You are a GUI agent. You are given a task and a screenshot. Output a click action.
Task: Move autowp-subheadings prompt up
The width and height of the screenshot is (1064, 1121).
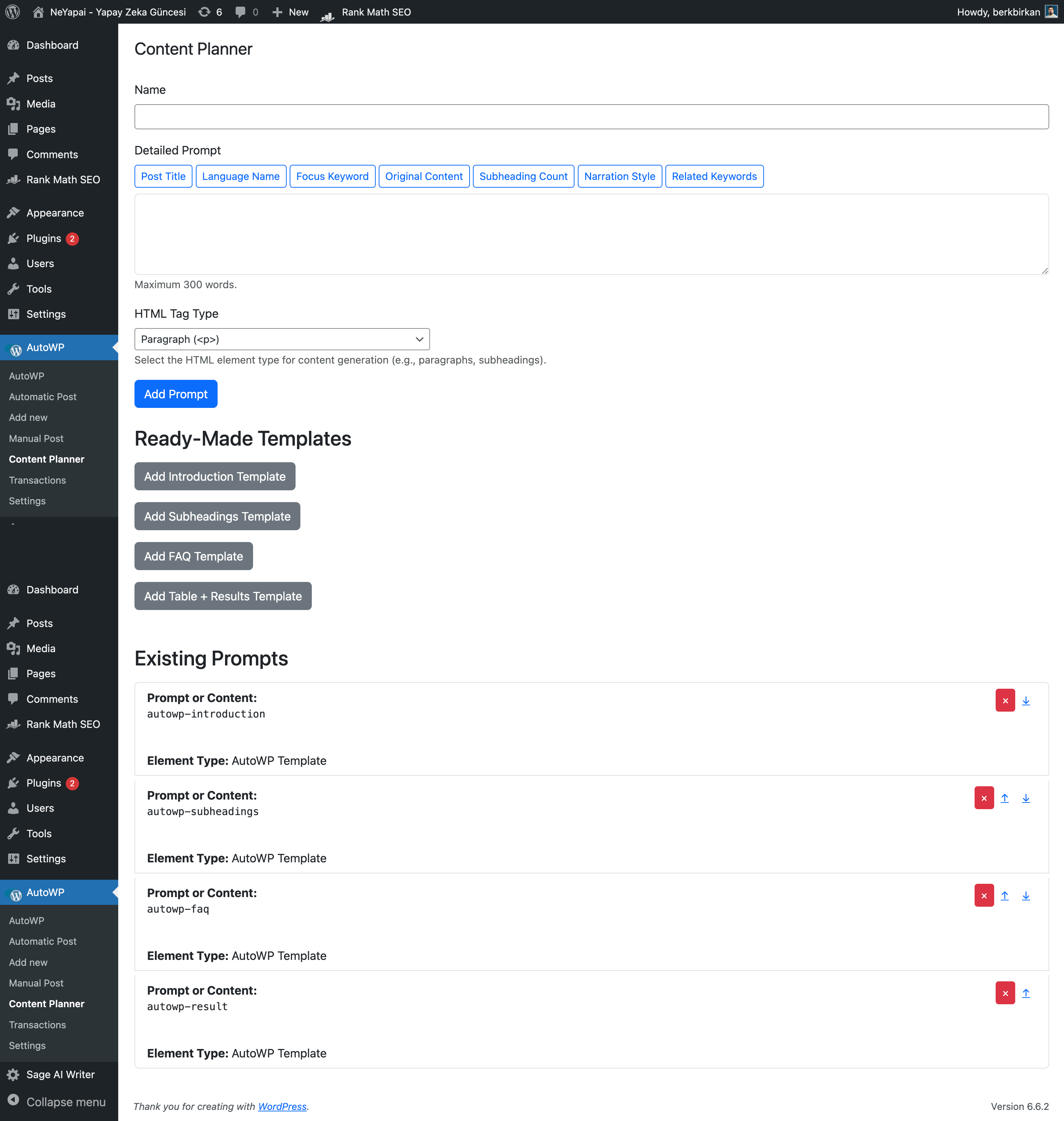[x=1005, y=798]
